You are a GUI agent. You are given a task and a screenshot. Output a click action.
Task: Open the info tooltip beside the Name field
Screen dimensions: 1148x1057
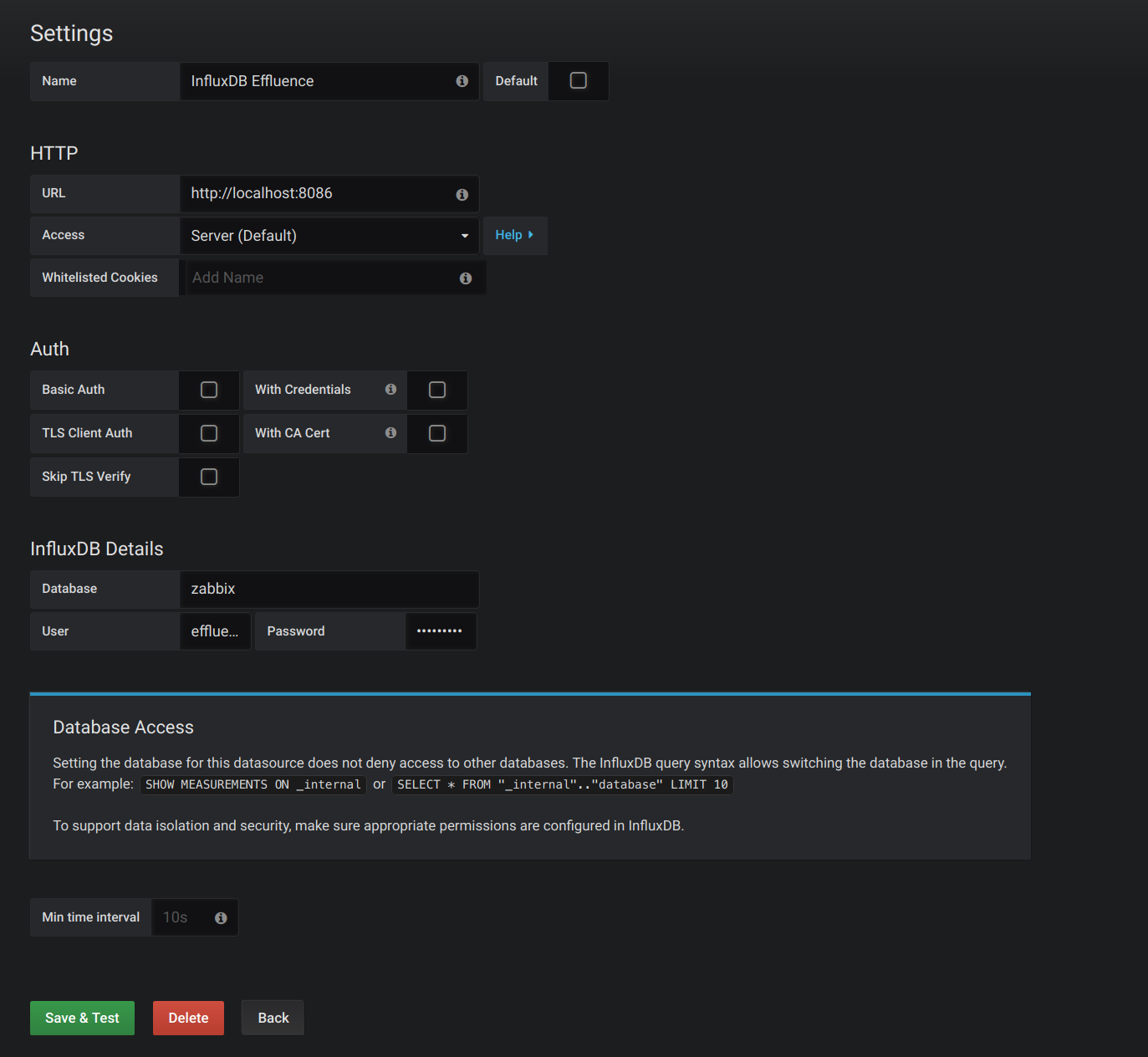coord(462,81)
